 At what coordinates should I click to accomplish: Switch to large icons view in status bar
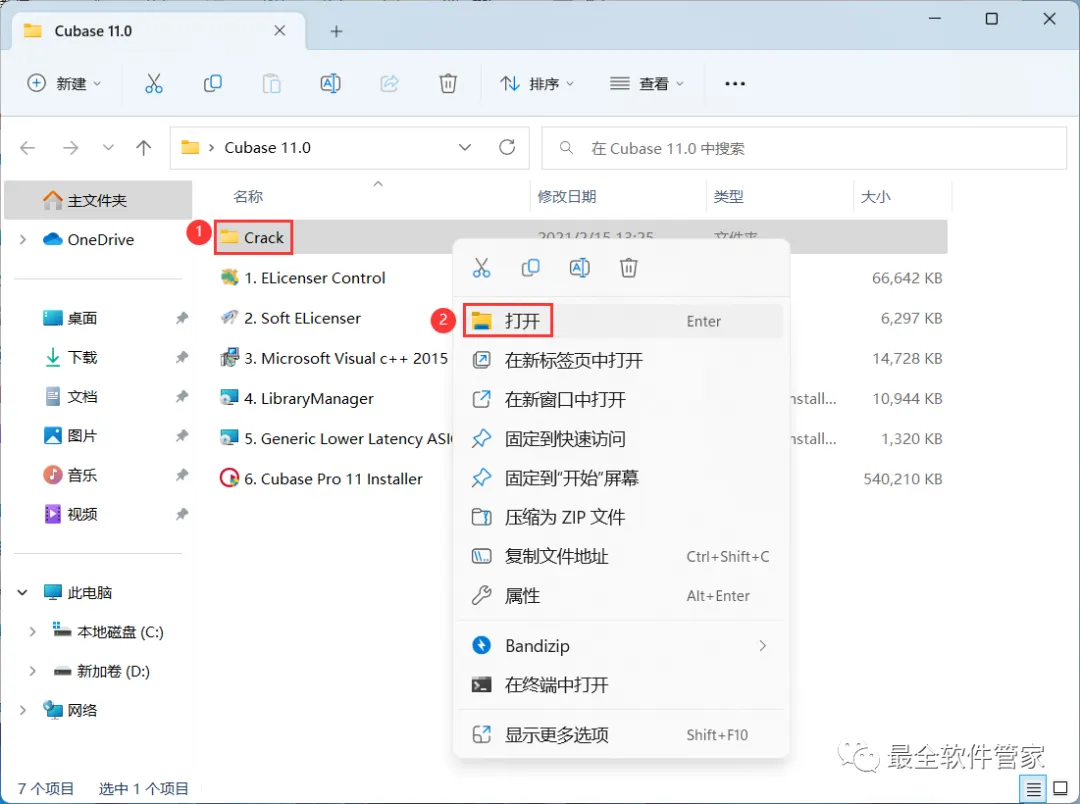(x=1061, y=789)
